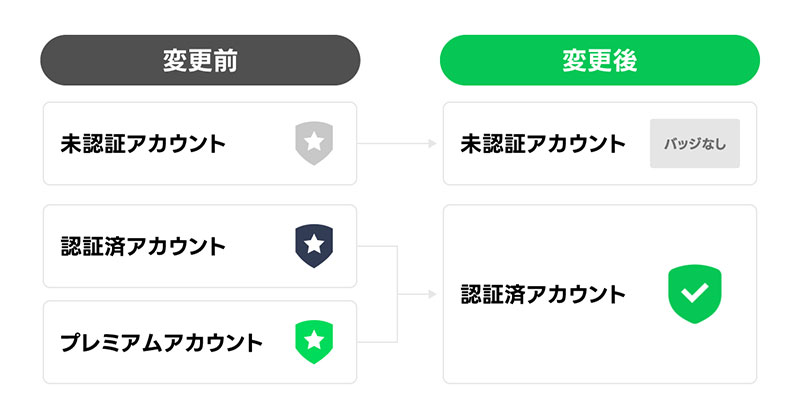Viewport: 800px width, 419px height.
Task: Click the gray star shield badge
Action: tap(314, 143)
